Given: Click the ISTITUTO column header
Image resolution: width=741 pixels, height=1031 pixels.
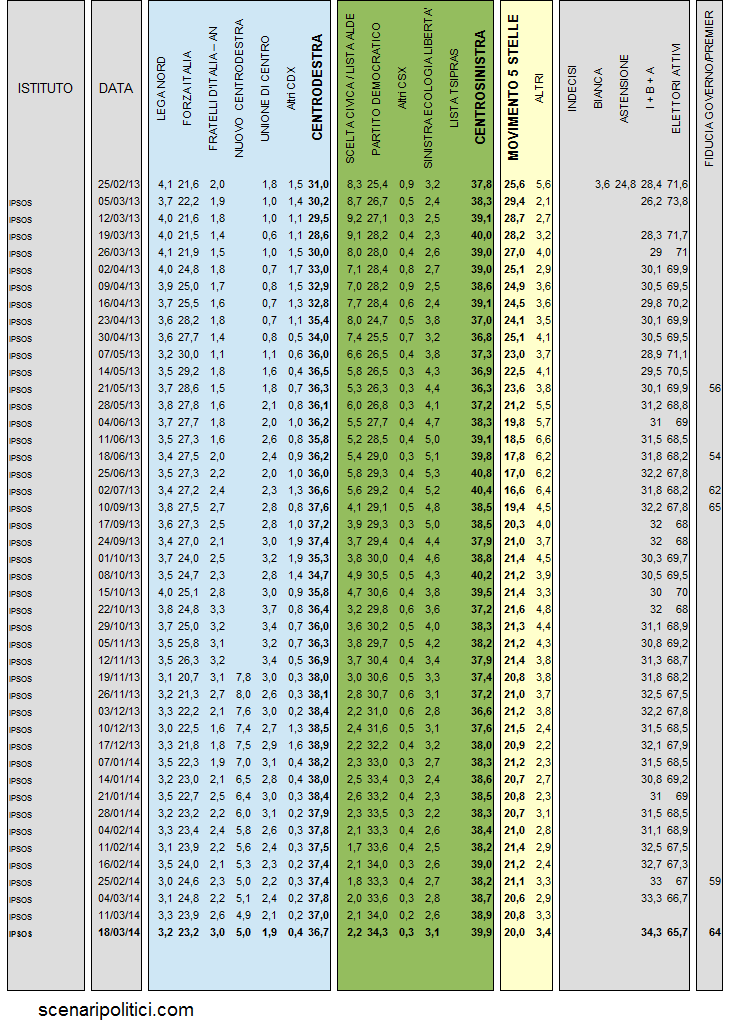Looking at the screenshot, I should pyautogui.click(x=45, y=88).
